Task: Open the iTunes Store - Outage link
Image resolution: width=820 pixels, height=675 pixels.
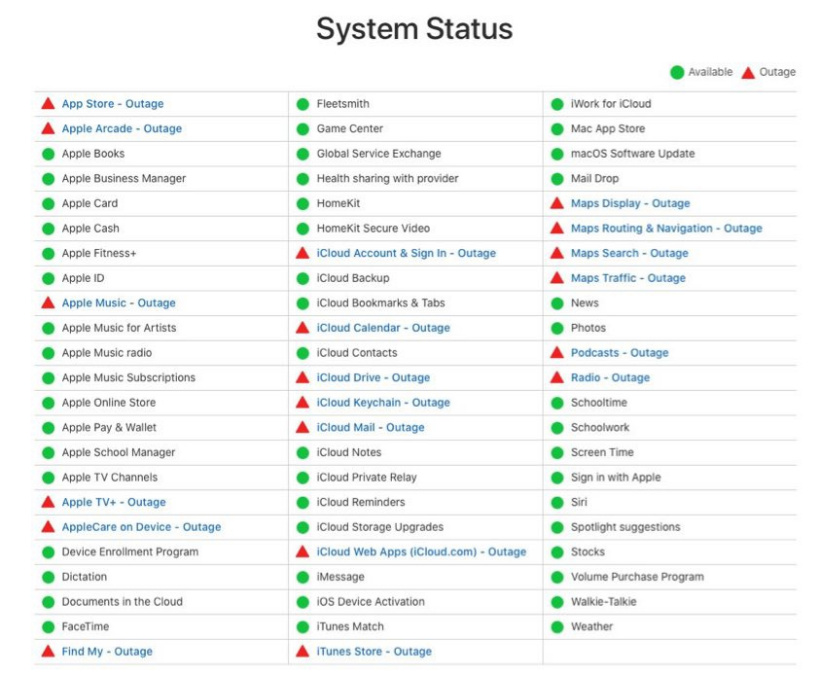Action: point(374,652)
